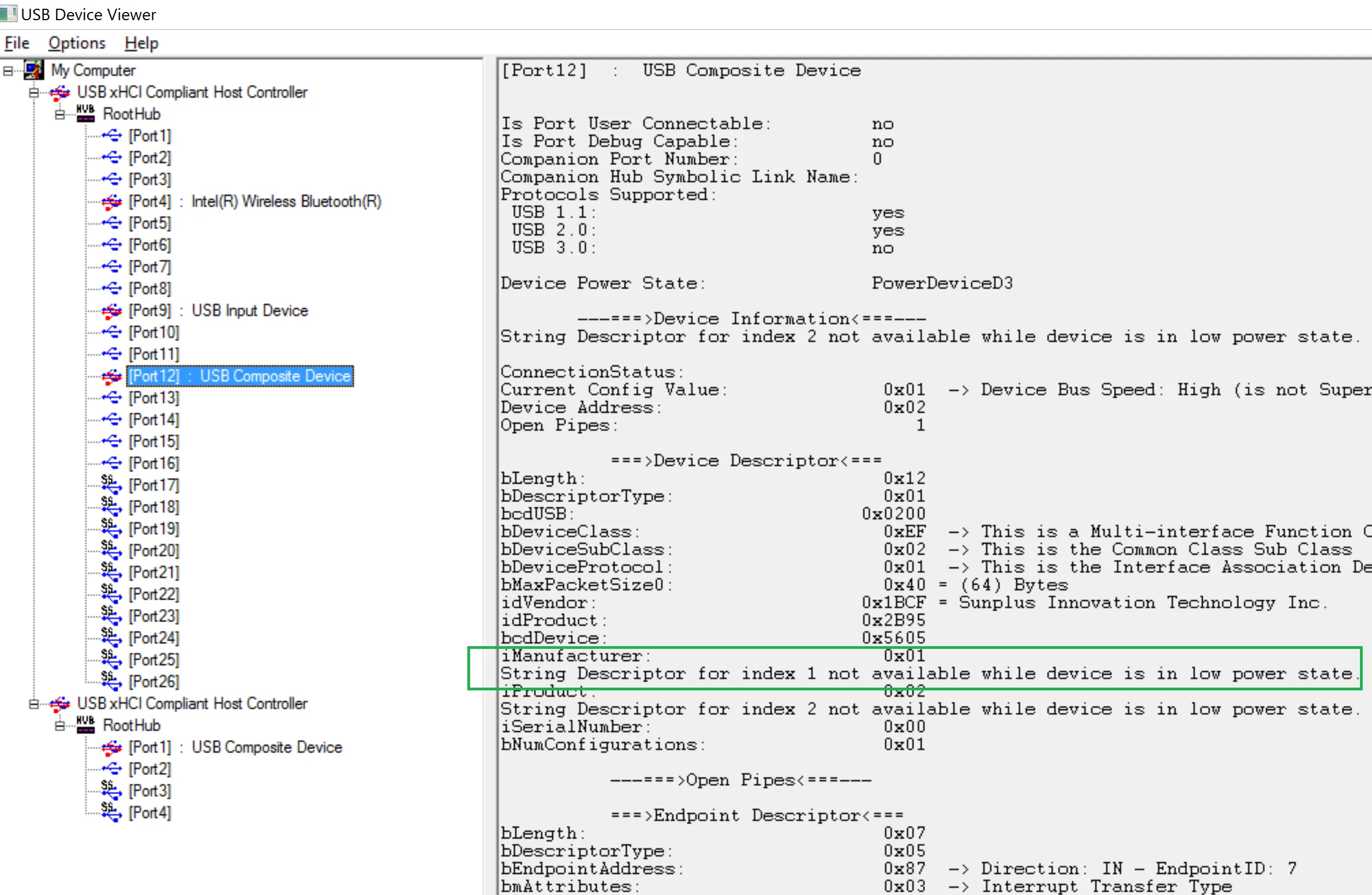Open the File menu
Screen dimensions: 1372x895
[17, 43]
